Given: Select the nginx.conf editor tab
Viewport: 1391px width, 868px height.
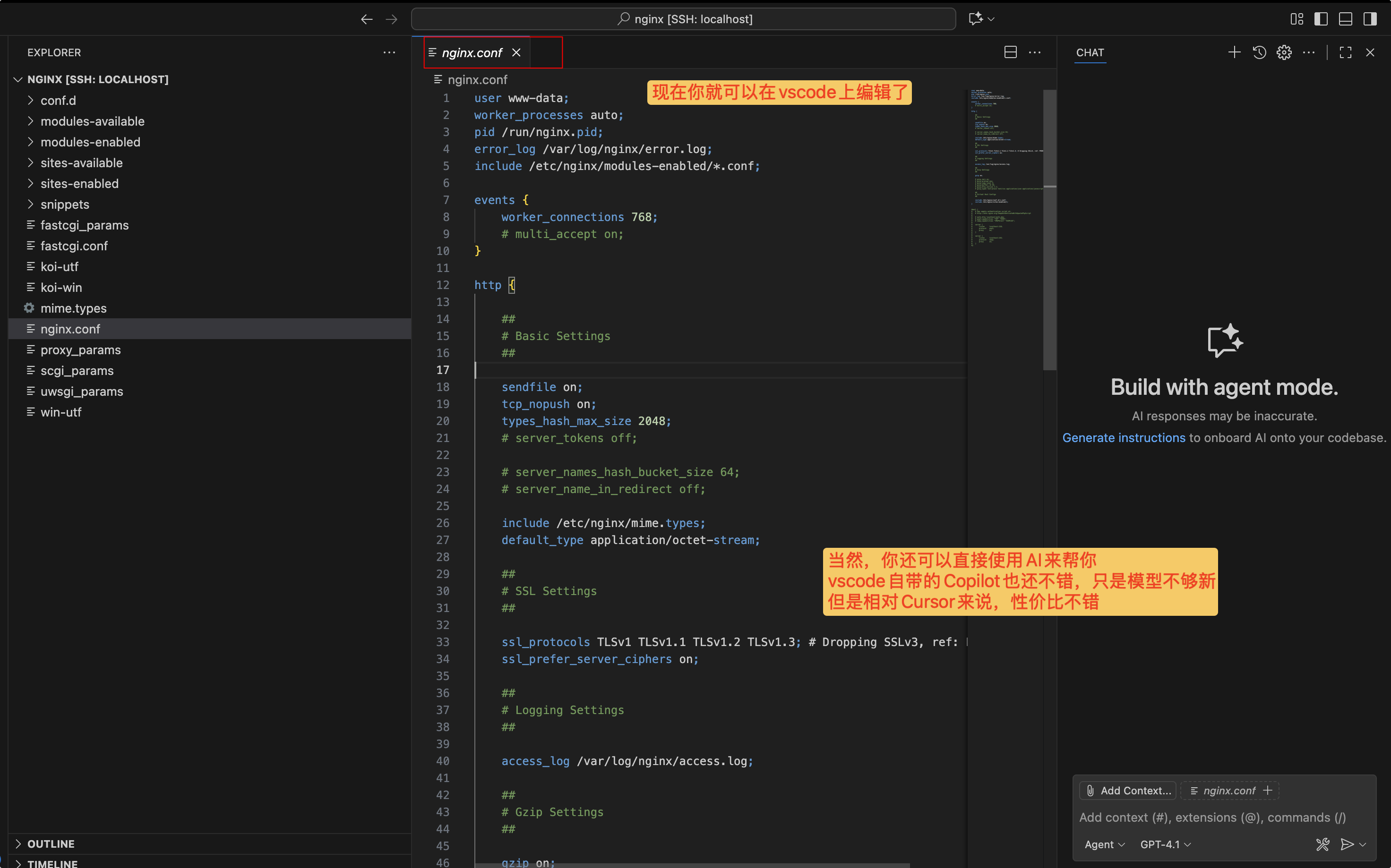Looking at the screenshot, I should tap(472, 52).
